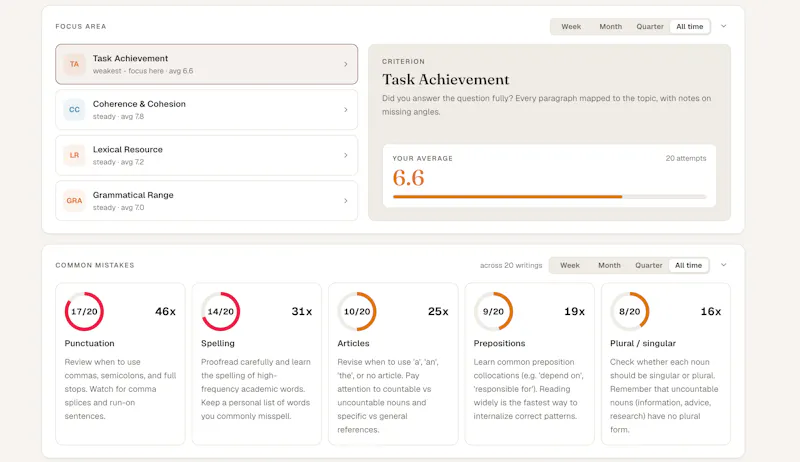This screenshot has height=462, width=800.
Task: Open the Plural / singular card title
Action: tap(643, 343)
